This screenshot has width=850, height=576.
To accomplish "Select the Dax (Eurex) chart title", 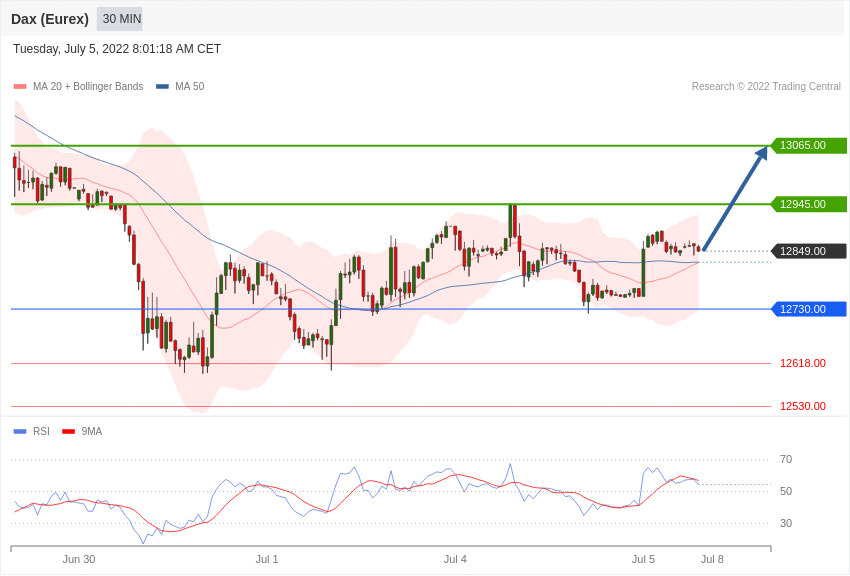I will pos(50,19).
